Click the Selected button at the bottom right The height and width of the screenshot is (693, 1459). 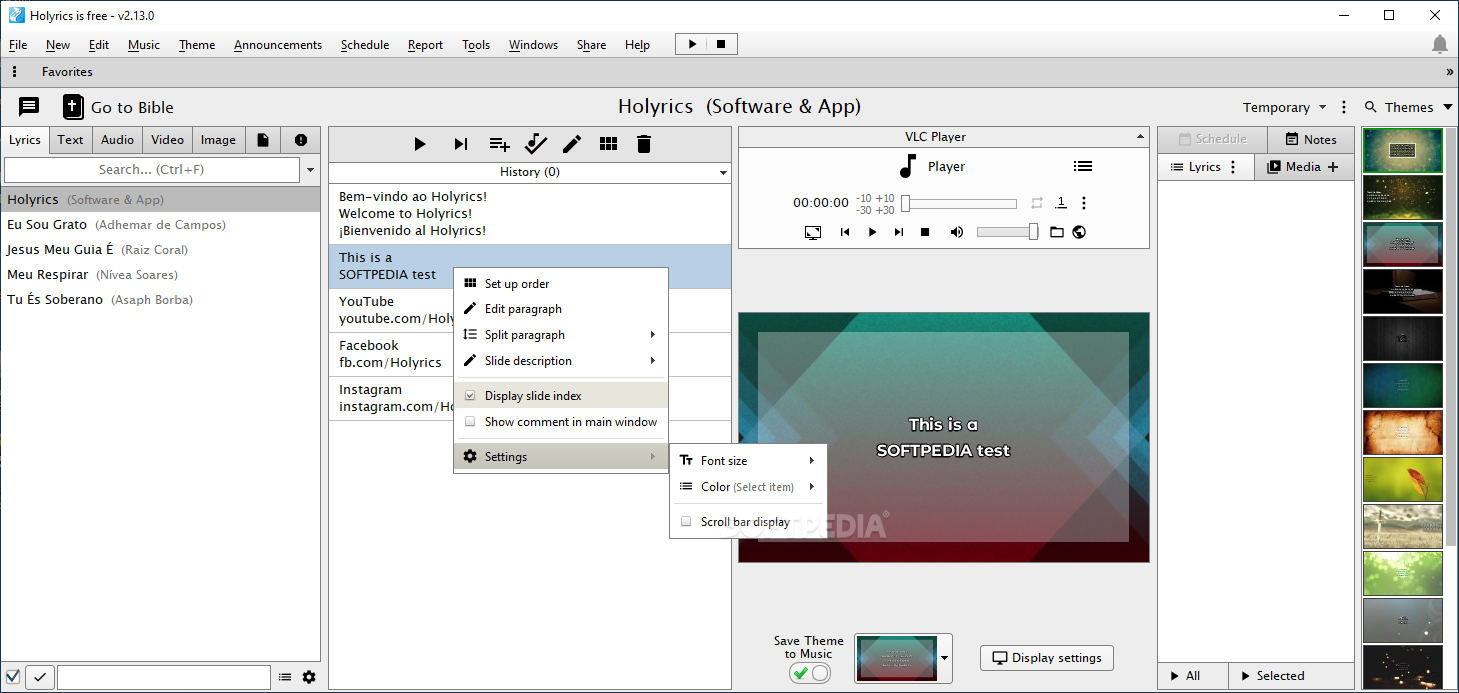pos(1291,676)
